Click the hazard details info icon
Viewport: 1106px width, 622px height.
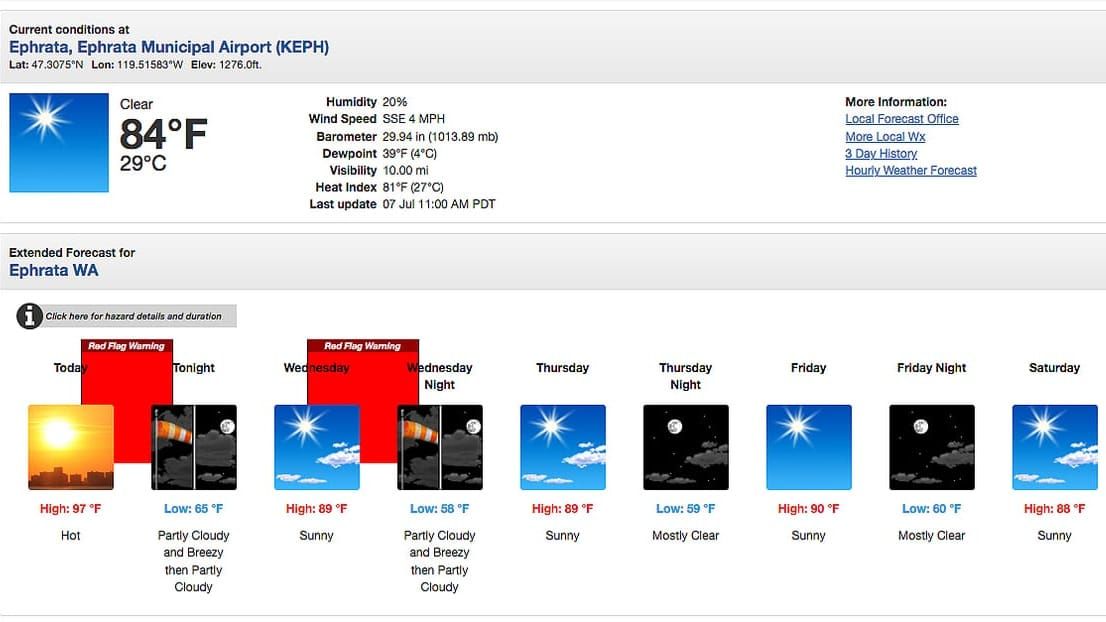point(30,316)
